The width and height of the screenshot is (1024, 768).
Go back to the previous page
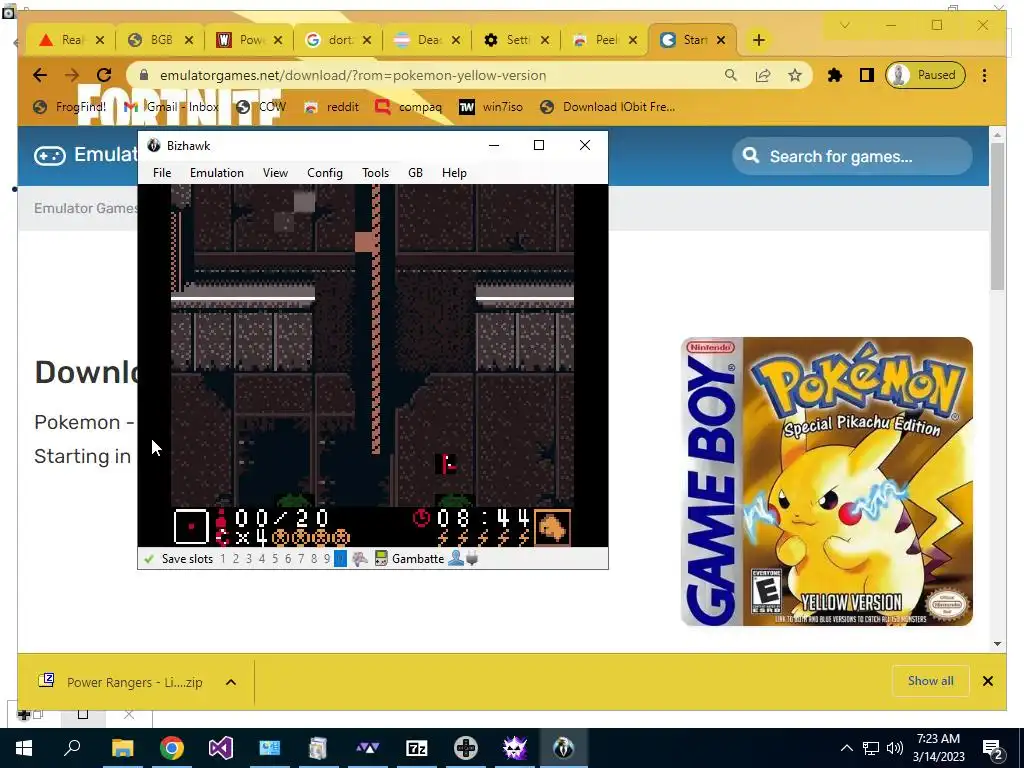[x=40, y=75]
